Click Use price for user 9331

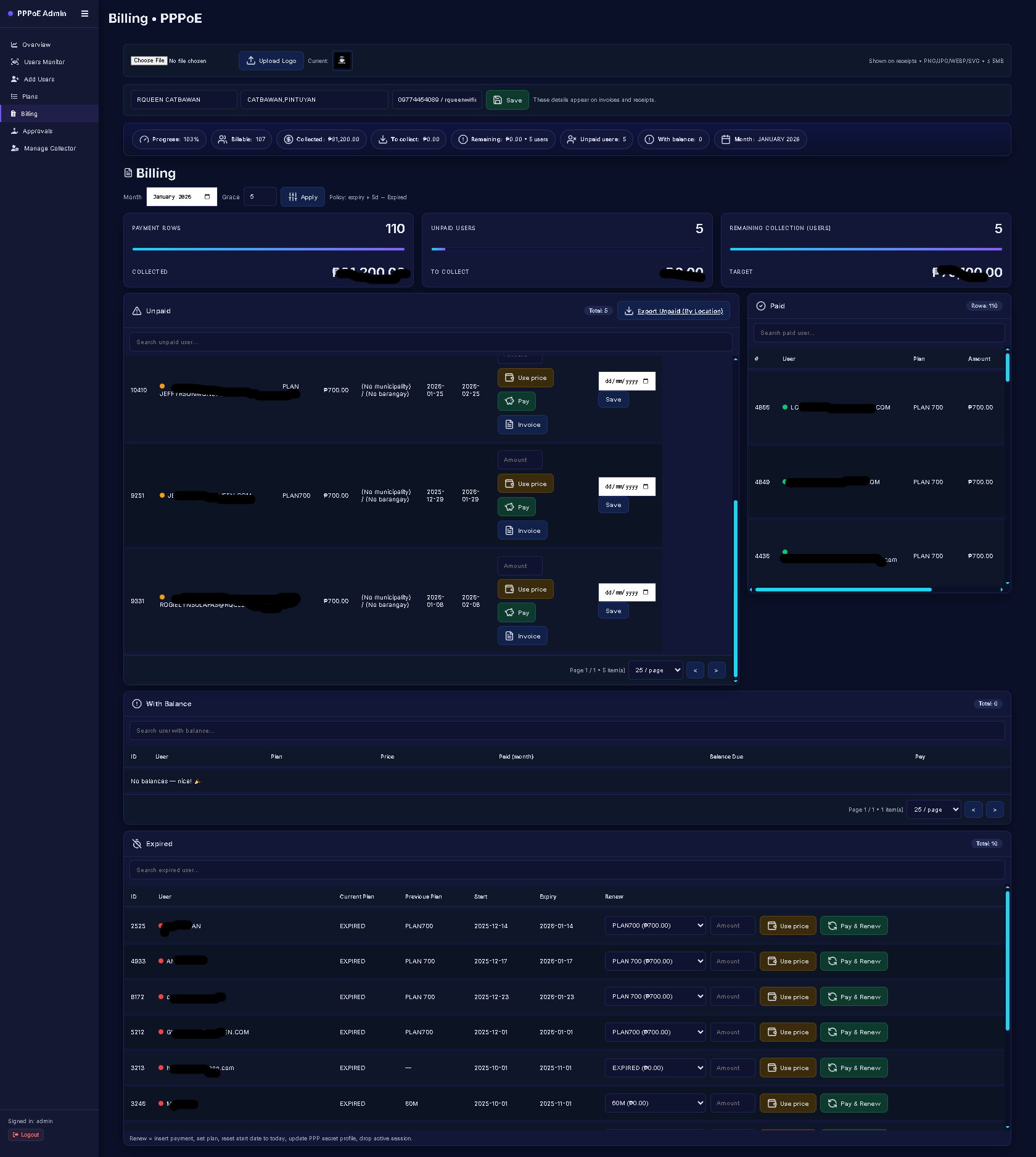[x=525, y=590]
